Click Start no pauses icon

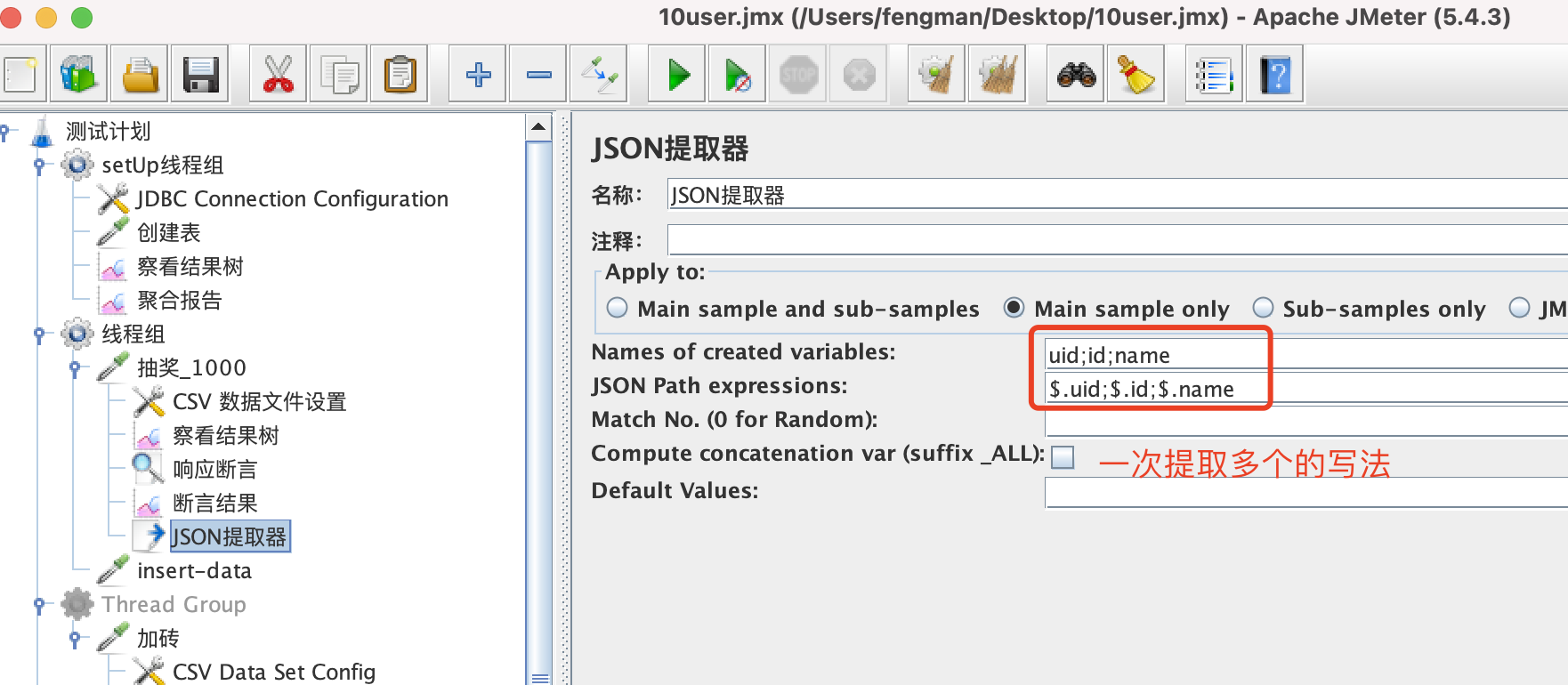pos(738,75)
